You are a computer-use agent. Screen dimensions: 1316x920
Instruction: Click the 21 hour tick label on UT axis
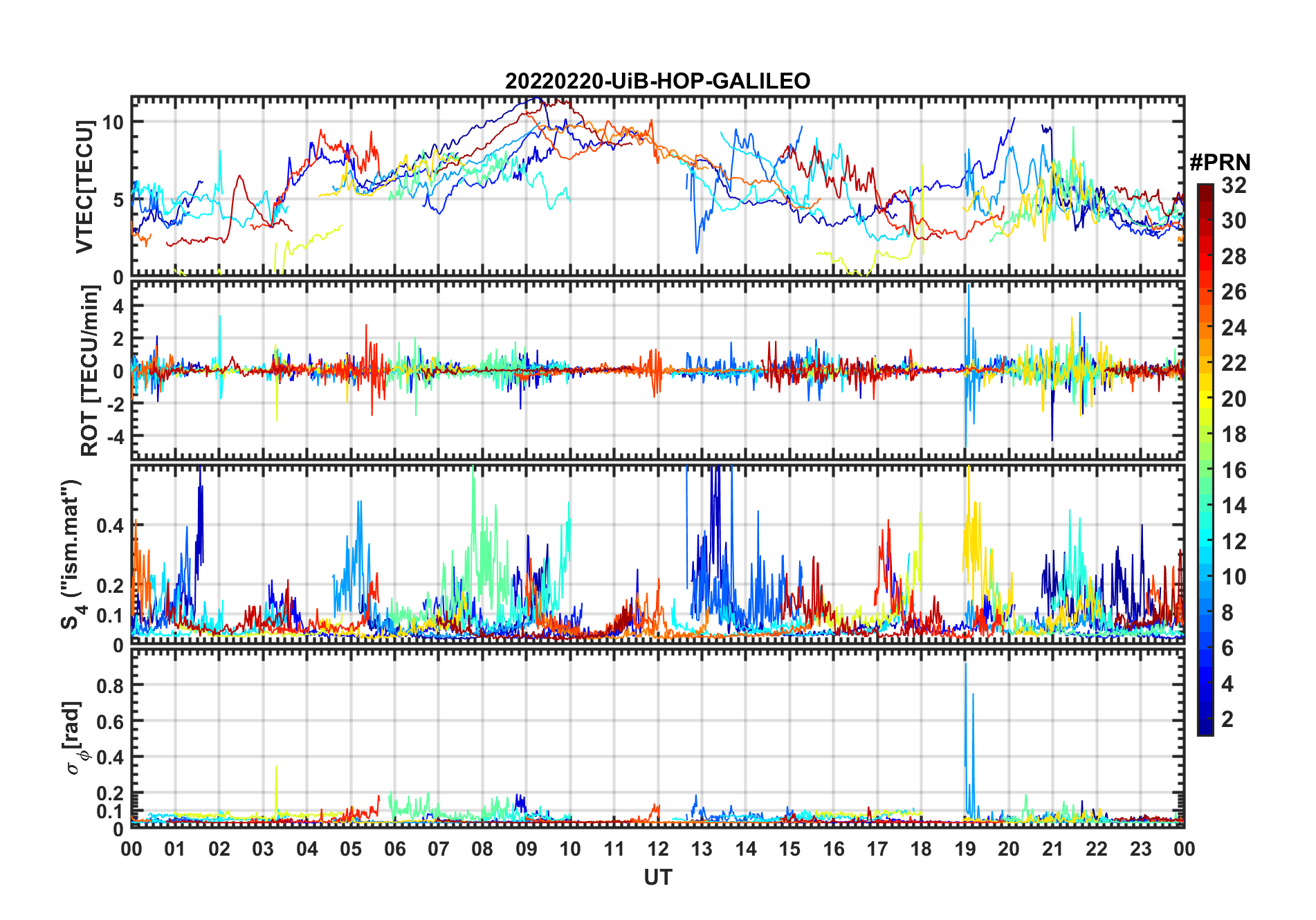pyautogui.click(x=1053, y=849)
